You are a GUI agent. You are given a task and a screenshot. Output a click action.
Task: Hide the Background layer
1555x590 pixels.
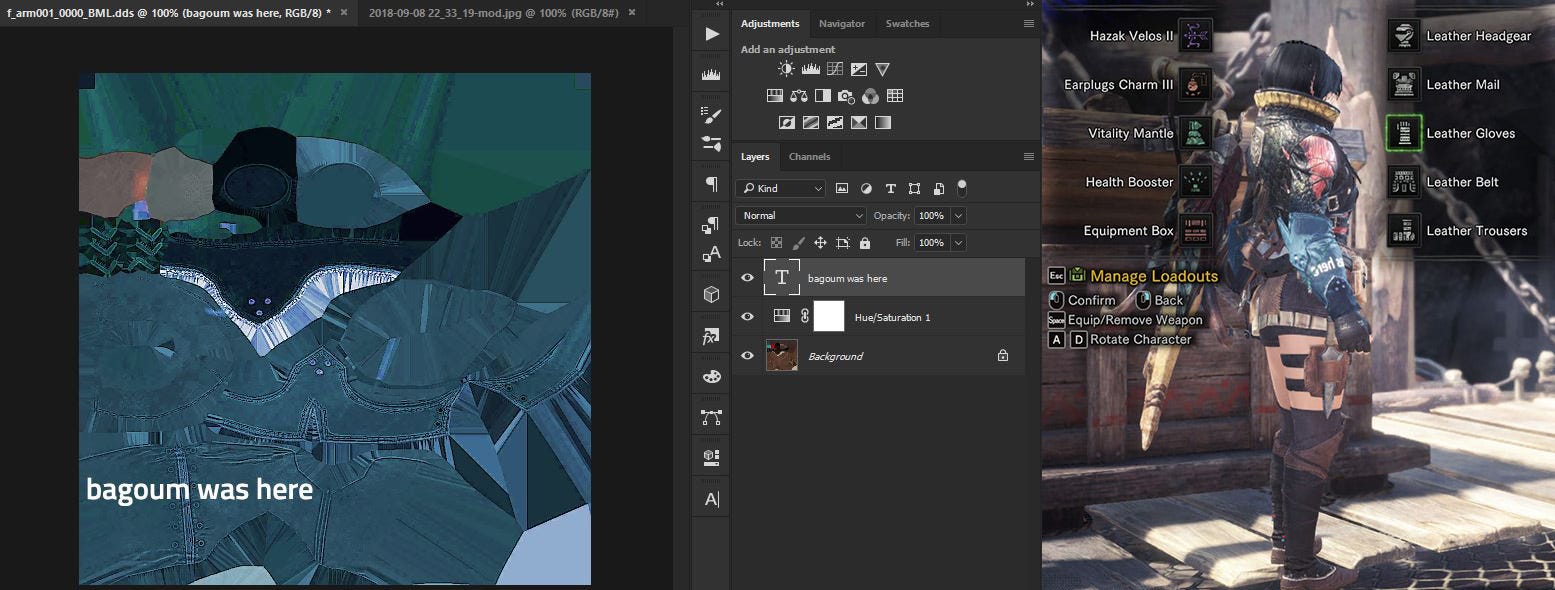[x=747, y=356]
